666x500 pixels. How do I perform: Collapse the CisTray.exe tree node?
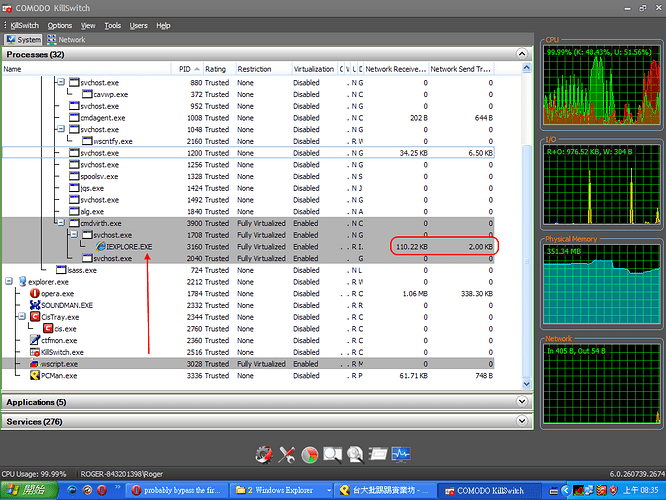click(x=22, y=316)
